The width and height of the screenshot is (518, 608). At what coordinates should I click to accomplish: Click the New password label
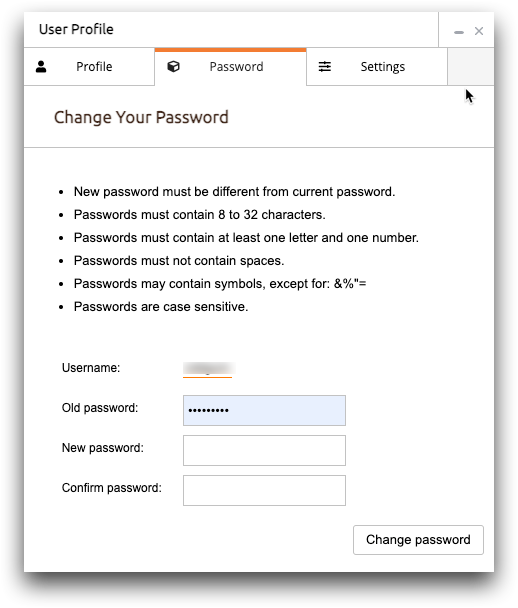click(103, 448)
